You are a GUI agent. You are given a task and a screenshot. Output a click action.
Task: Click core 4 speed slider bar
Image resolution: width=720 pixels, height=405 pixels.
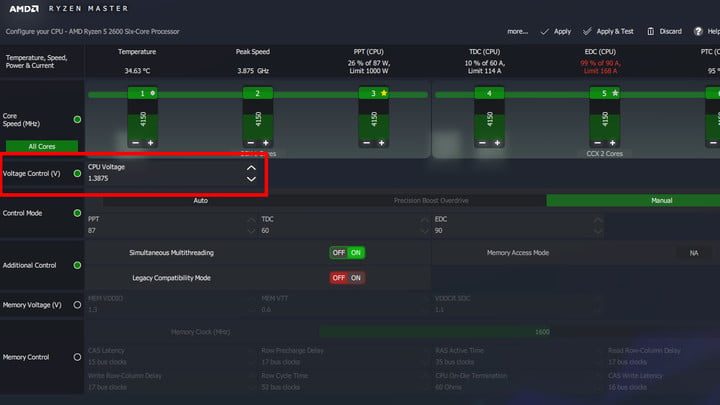pos(489,119)
